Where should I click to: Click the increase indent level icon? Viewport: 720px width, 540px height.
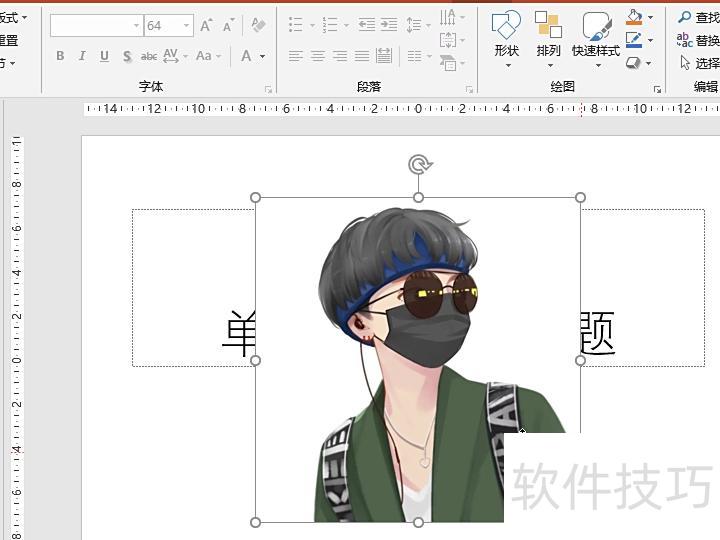(390, 25)
